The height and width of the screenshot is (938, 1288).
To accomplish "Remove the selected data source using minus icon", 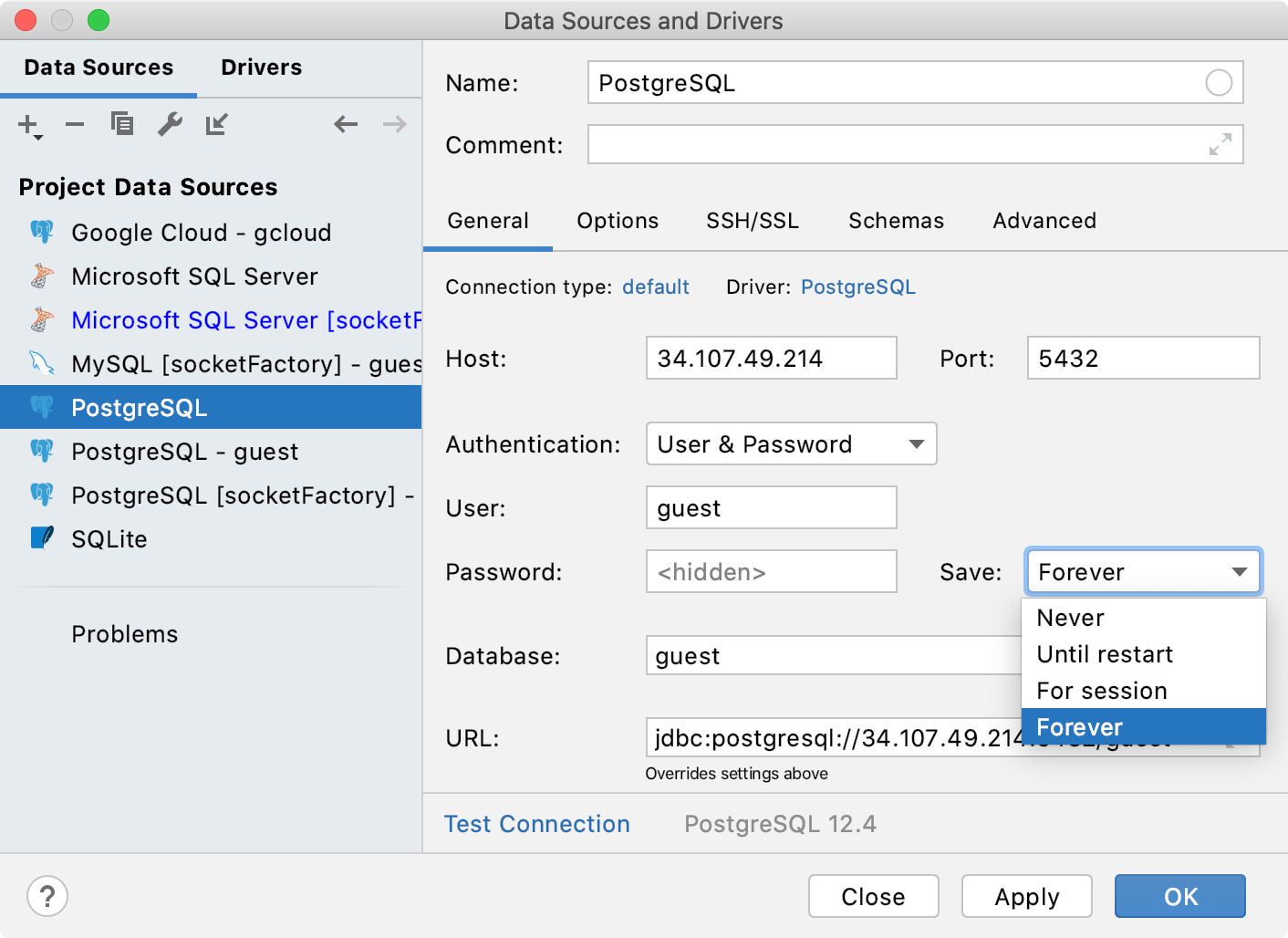I will 75,124.
